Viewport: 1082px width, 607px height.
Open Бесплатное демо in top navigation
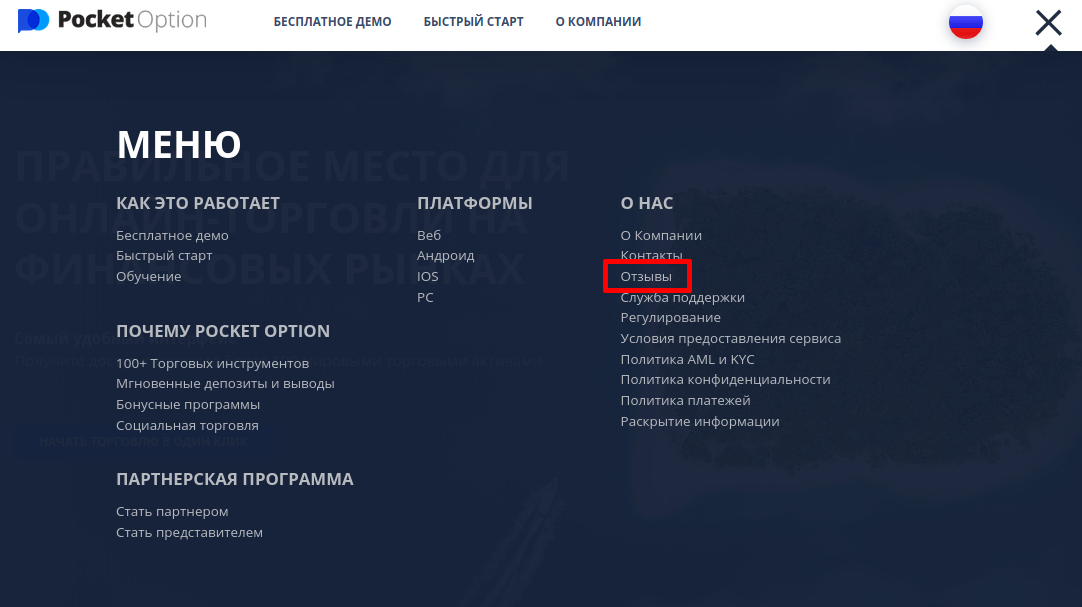point(332,22)
